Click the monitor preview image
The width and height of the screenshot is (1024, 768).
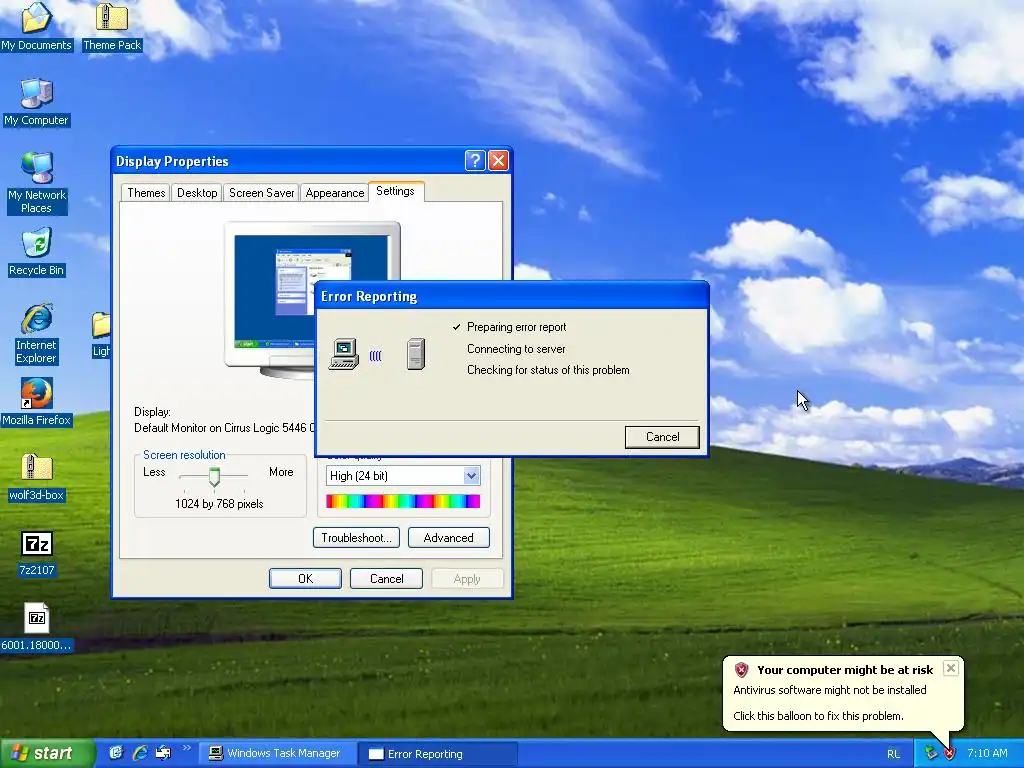tap(312, 299)
